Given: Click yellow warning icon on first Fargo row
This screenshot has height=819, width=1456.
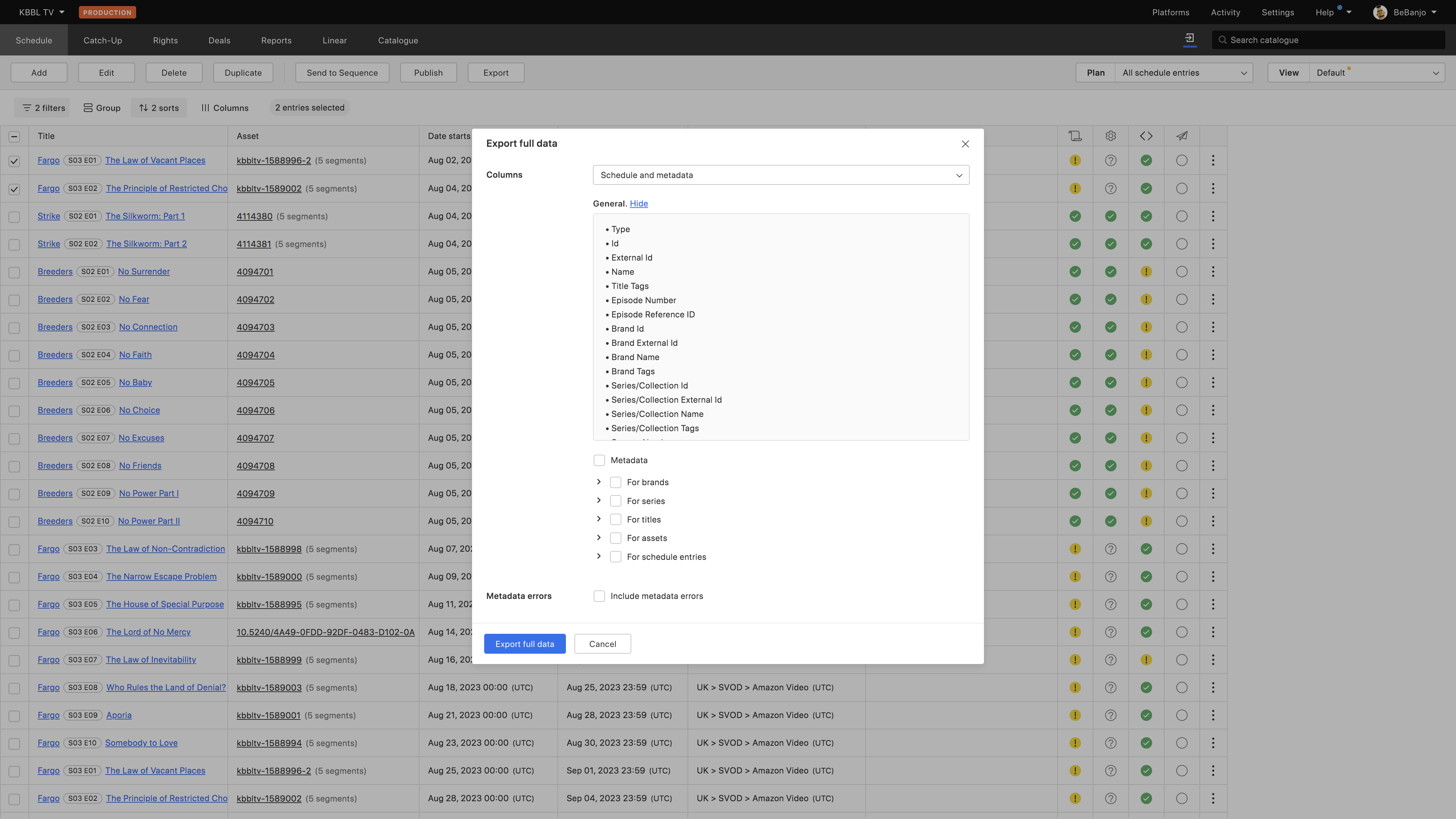Looking at the screenshot, I should (1075, 161).
